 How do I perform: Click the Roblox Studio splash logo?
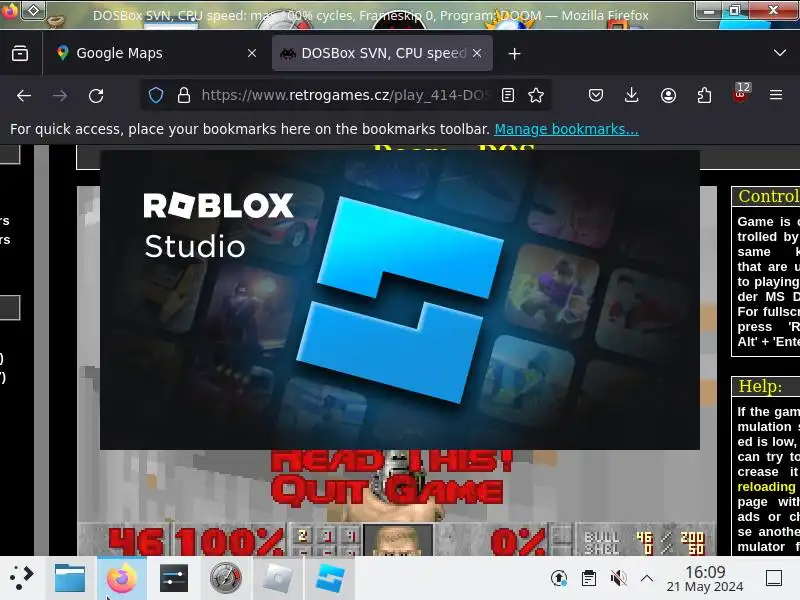click(399, 299)
